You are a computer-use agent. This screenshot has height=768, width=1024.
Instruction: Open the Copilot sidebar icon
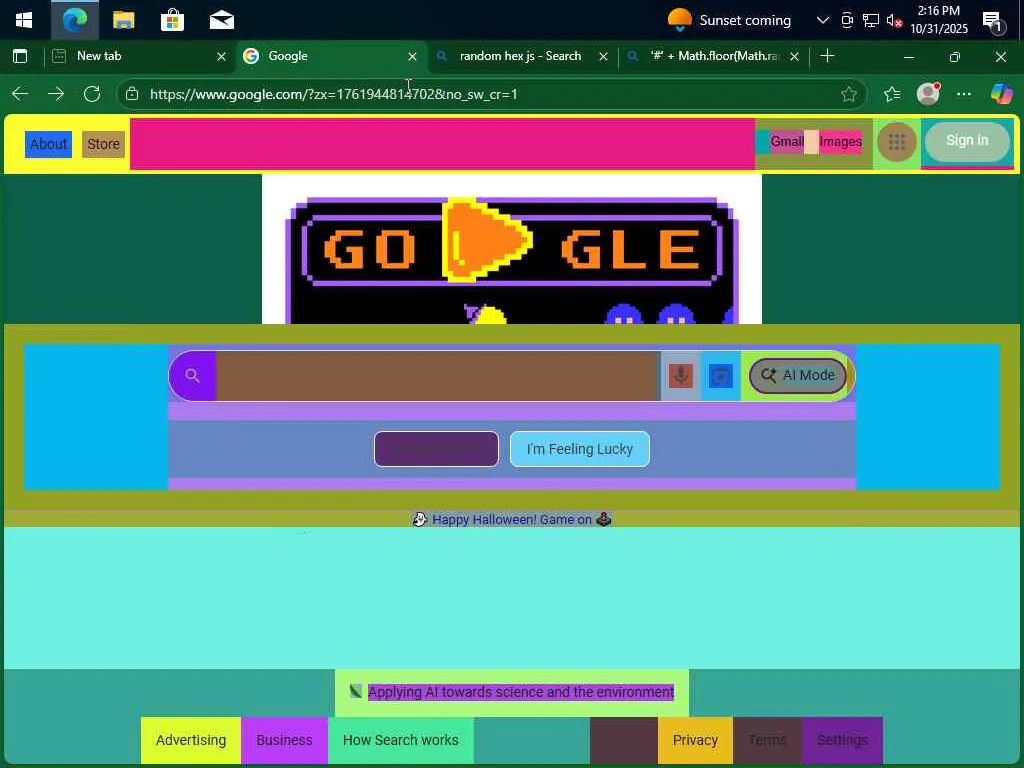(1001, 94)
